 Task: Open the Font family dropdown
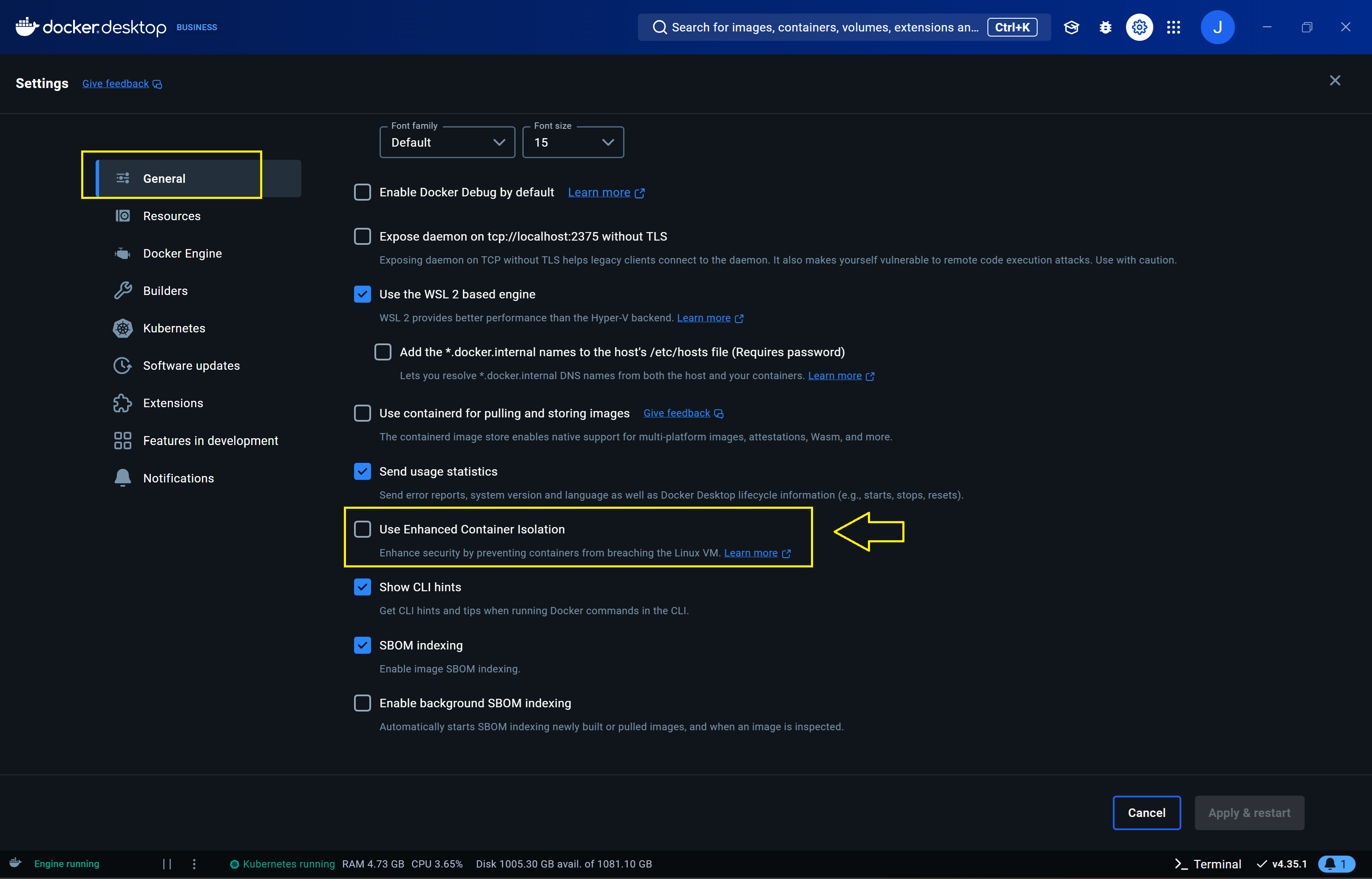click(447, 143)
